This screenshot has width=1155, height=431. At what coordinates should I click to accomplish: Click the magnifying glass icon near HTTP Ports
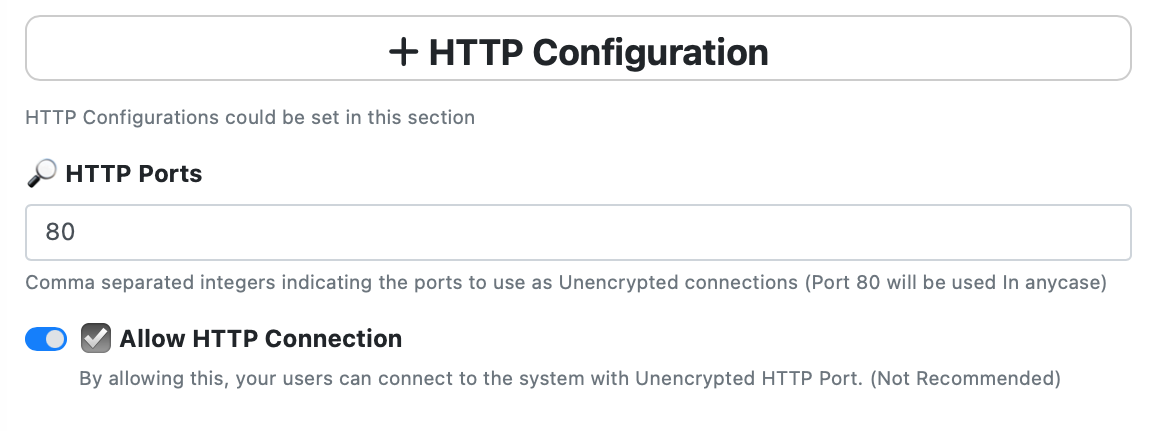[x=41, y=173]
